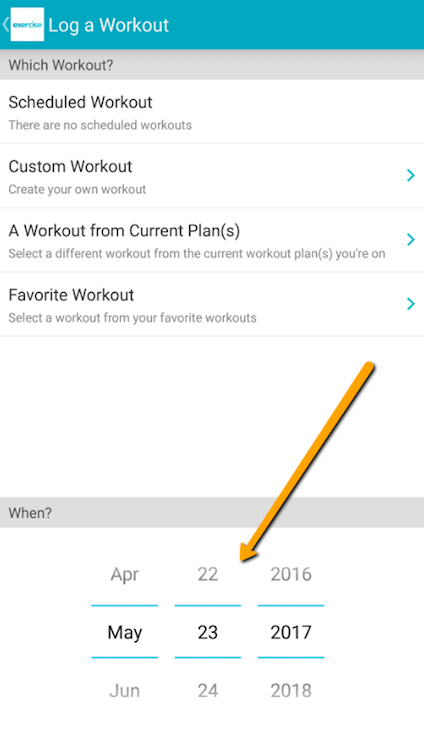Open Custom Workout chevron arrow
This screenshot has height=733, width=424.
tap(411, 175)
